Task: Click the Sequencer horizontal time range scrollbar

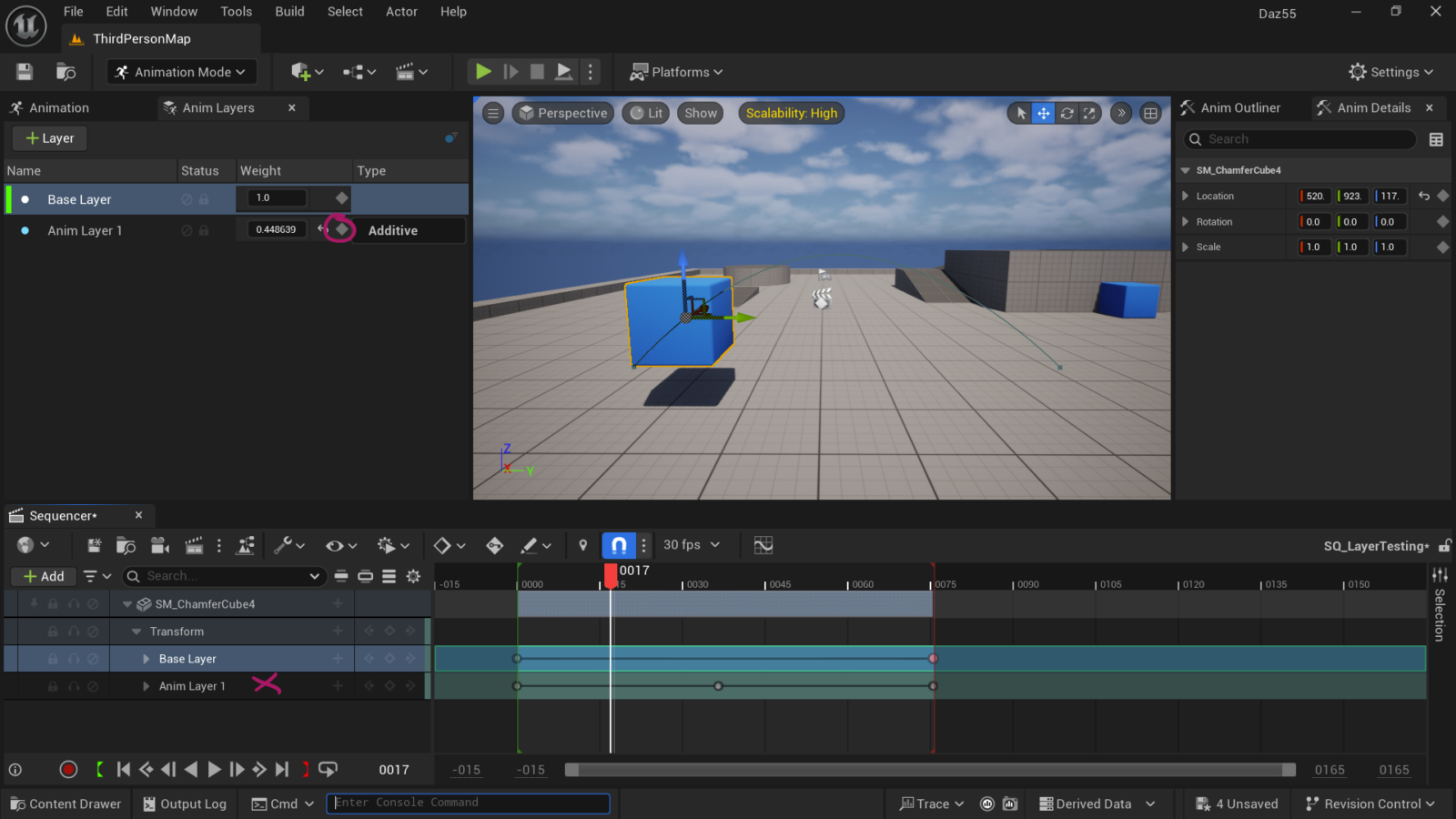Action: (930, 770)
